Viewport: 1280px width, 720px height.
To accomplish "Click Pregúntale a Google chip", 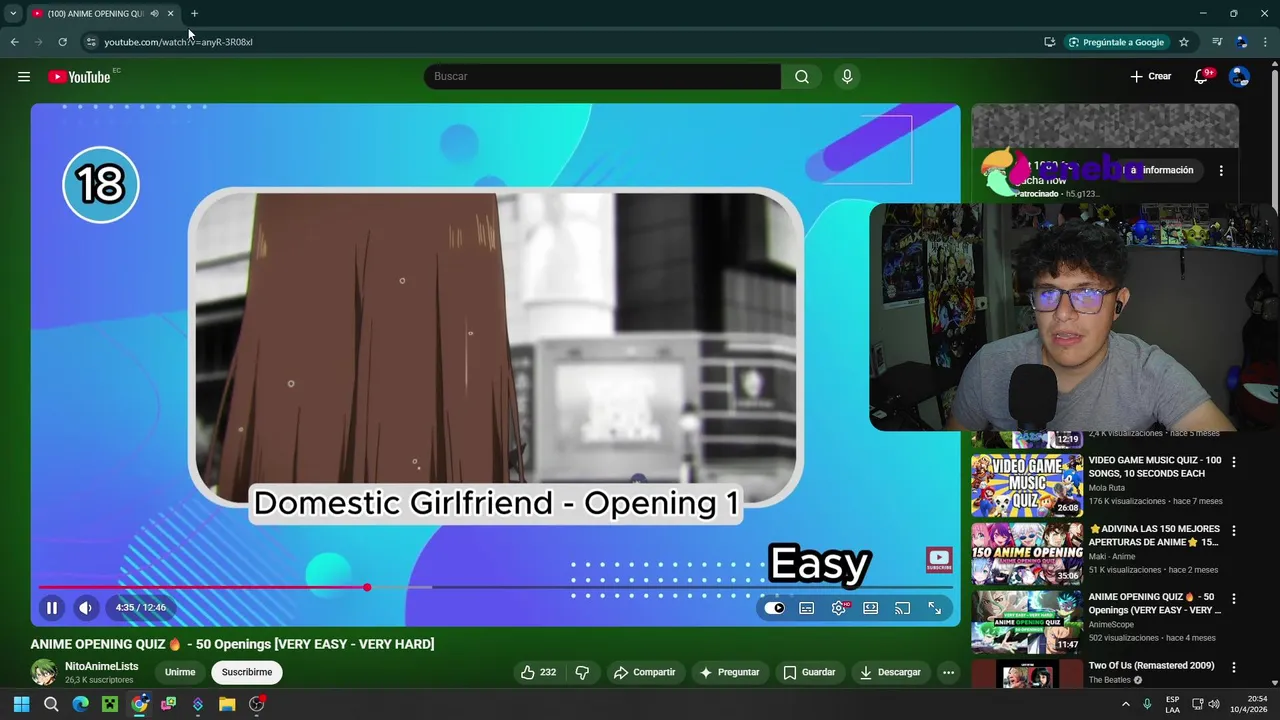I will [x=1117, y=42].
